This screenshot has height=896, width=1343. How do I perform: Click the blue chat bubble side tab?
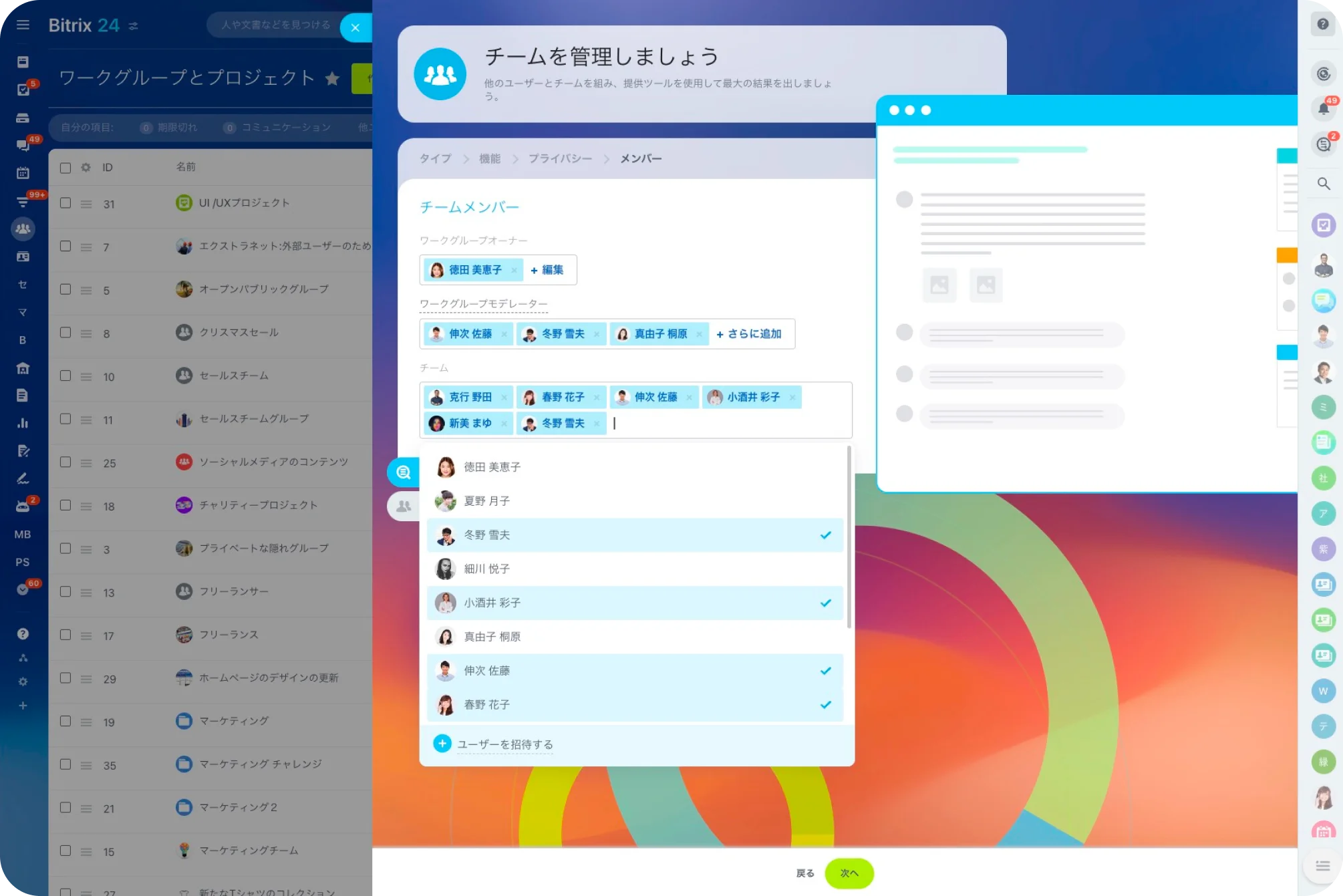coord(403,473)
